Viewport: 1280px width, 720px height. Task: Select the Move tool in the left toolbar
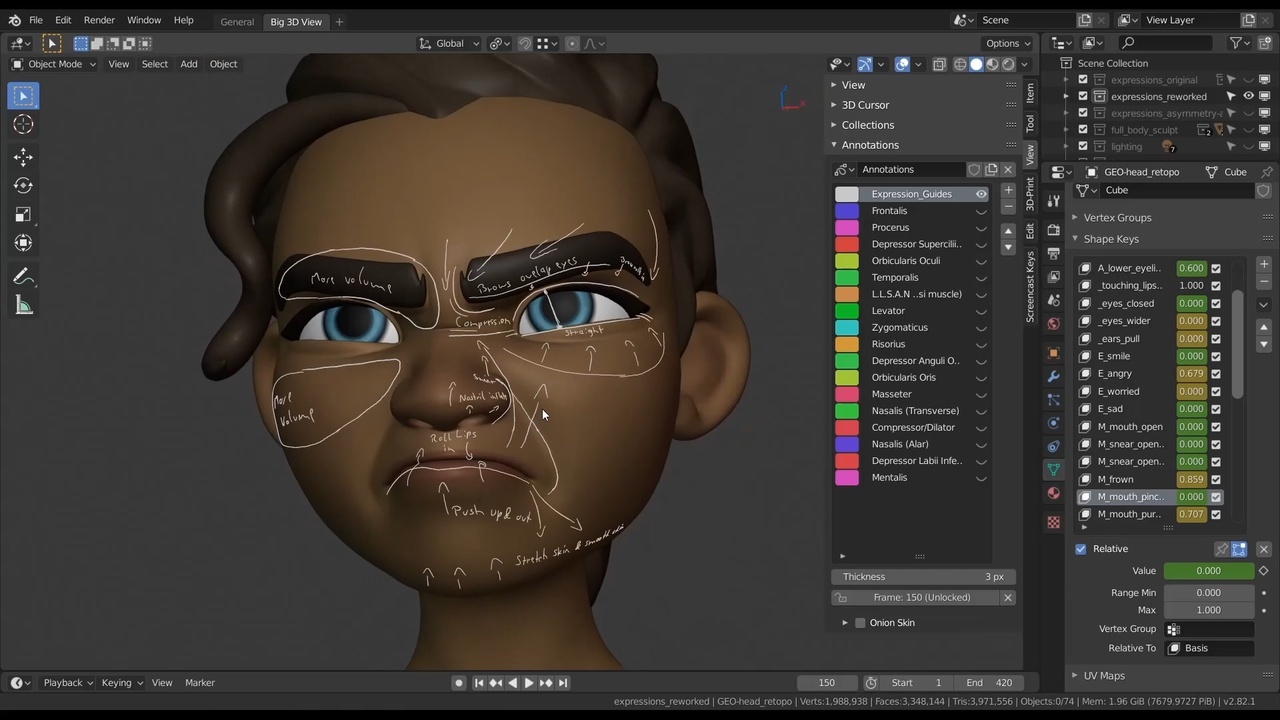coord(23,156)
